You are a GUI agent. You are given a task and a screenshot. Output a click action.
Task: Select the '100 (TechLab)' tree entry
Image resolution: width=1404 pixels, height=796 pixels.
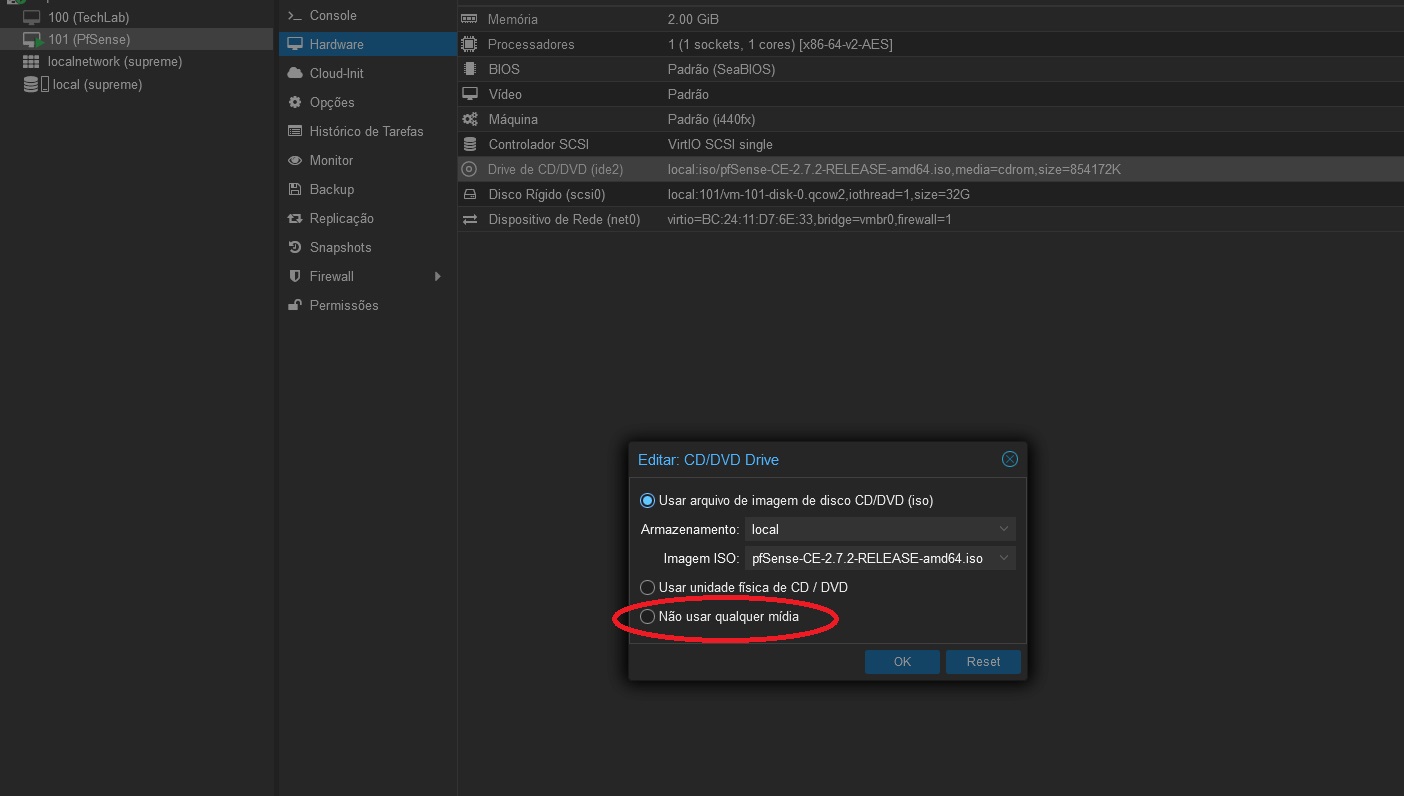coord(88,17)
